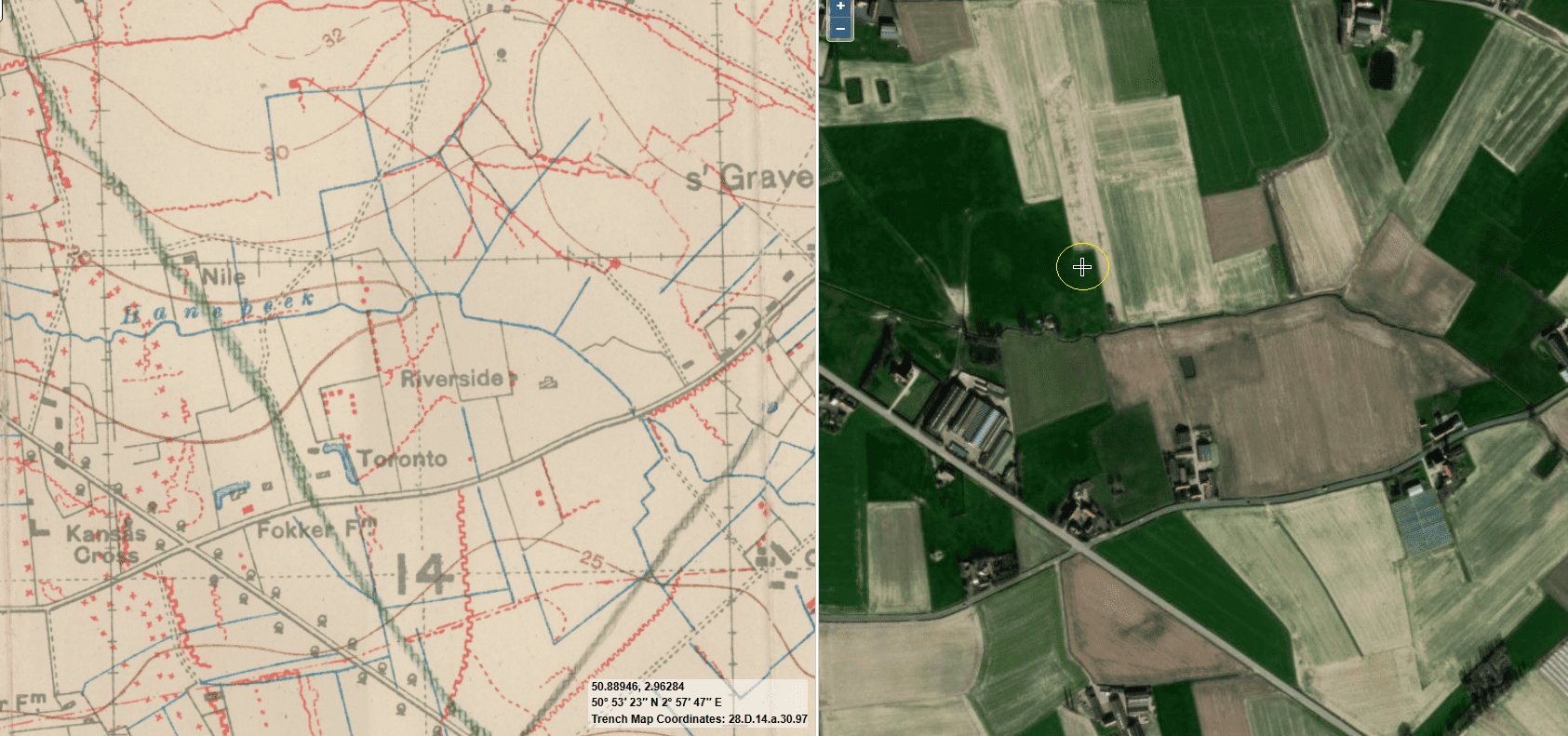This screenshot has width=1568, height=736.
Task: Click the s' Graye place name
Action: (749, 178)
